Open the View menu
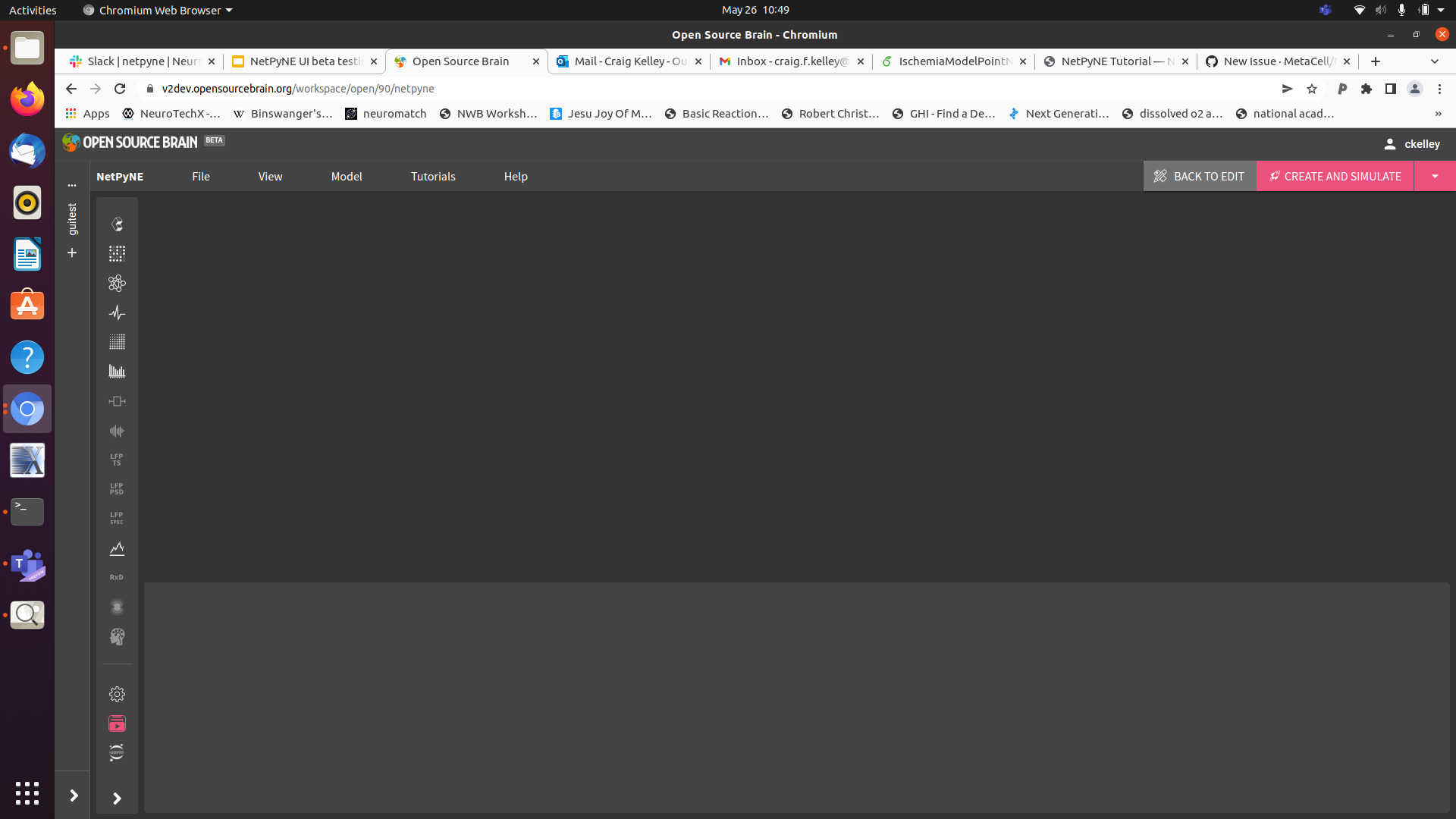Viewport: 1456px width, 819px height. tap(270, 176)
